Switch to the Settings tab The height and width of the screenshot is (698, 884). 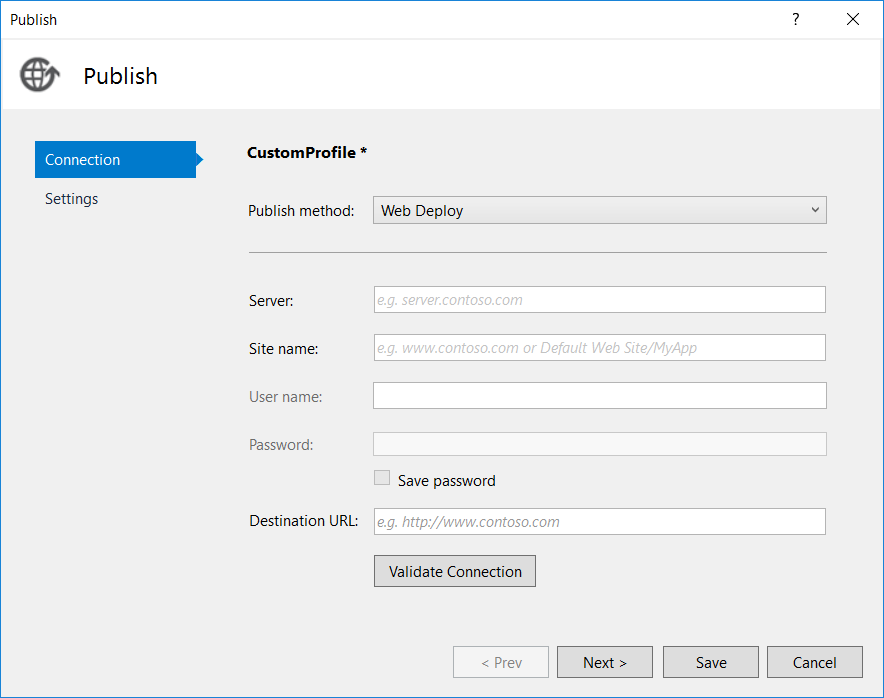[71, 198]
